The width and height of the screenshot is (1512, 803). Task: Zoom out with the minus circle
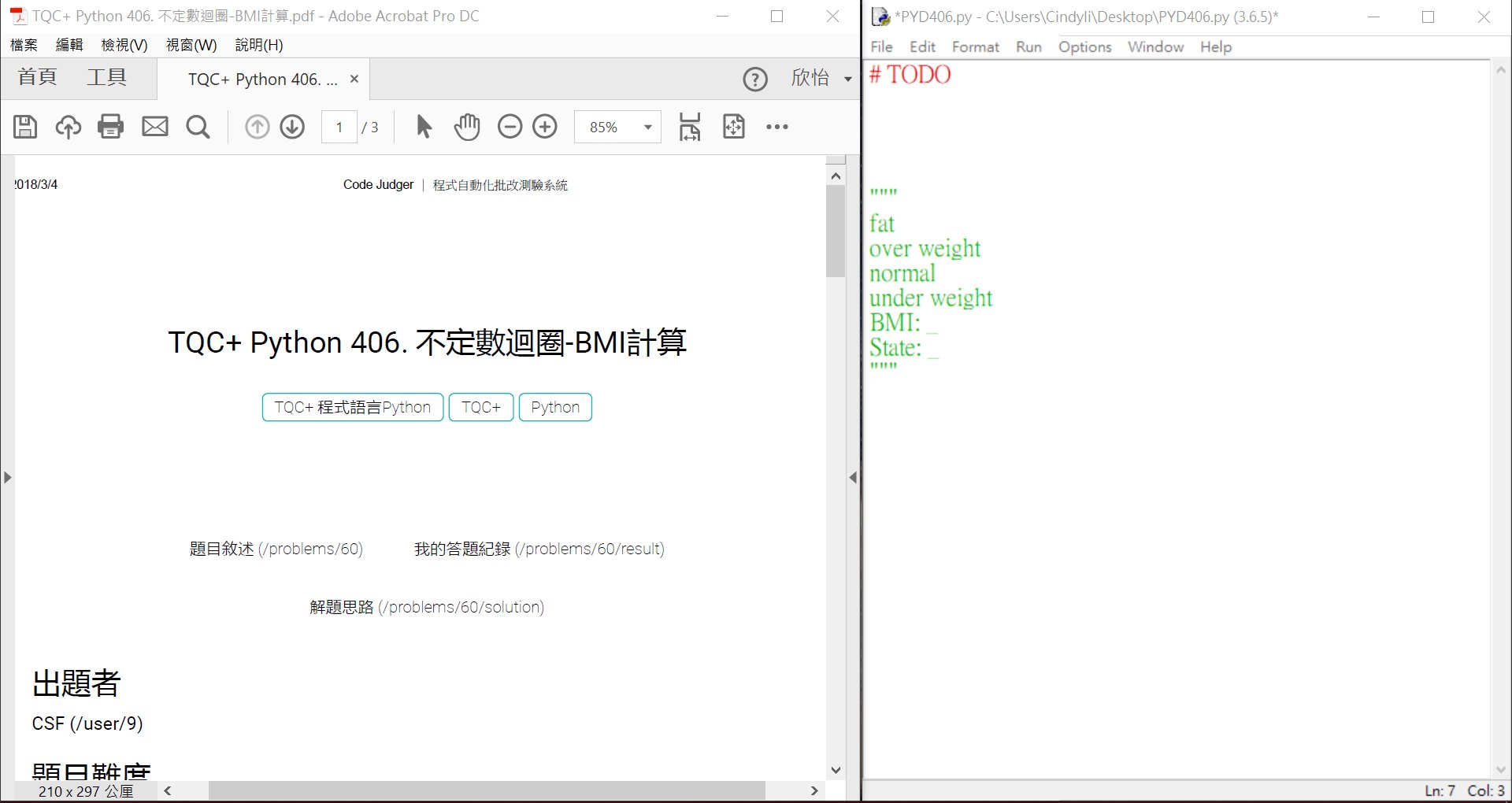tap(510, 127)
